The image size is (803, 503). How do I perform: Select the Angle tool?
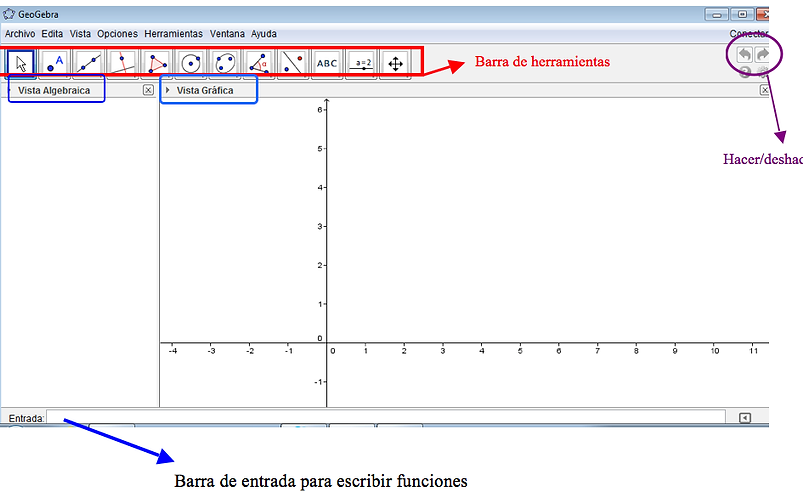(x=259, y=64)
